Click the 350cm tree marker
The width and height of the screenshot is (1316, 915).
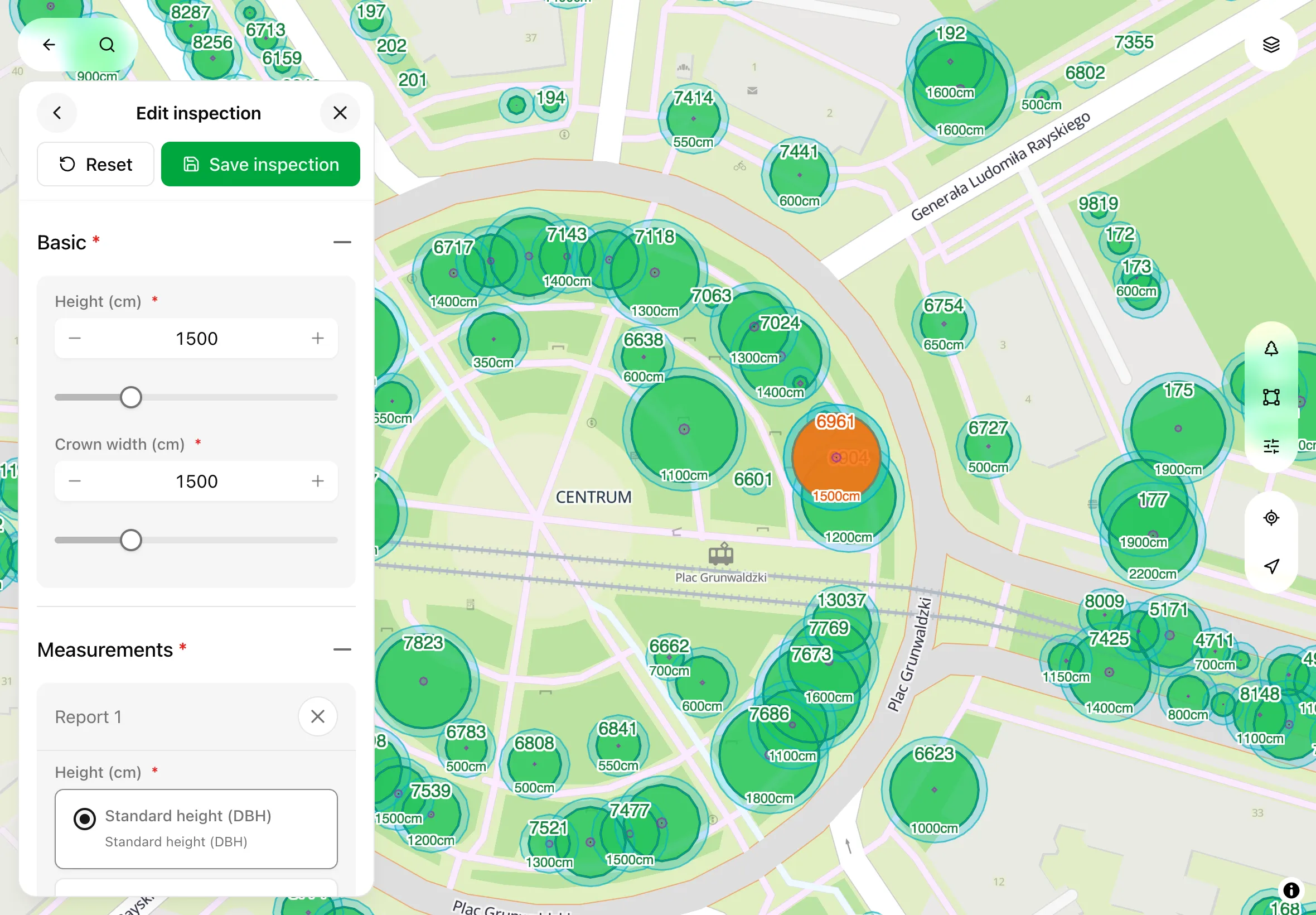pos(493,339)
